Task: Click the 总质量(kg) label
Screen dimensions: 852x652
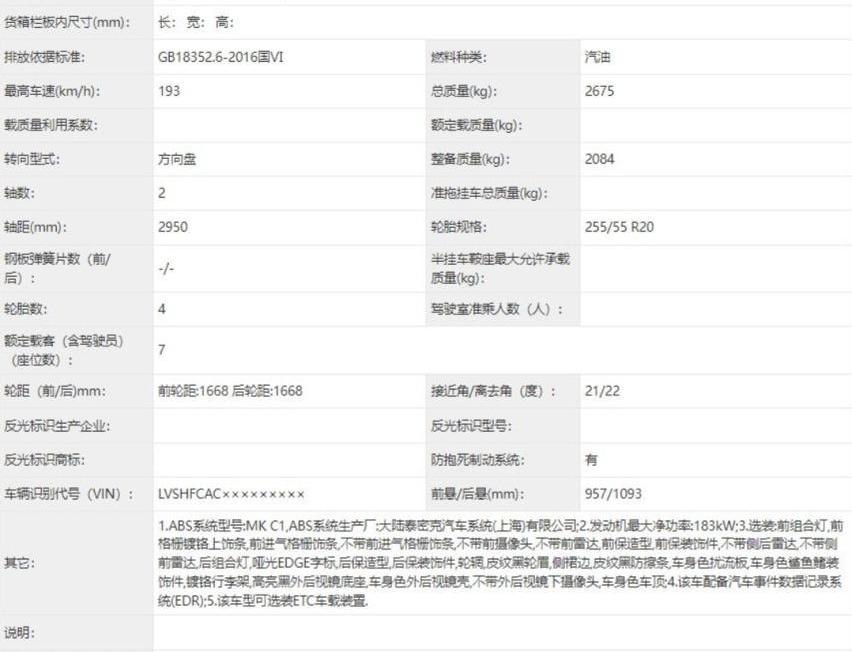Action: (463, 91)
